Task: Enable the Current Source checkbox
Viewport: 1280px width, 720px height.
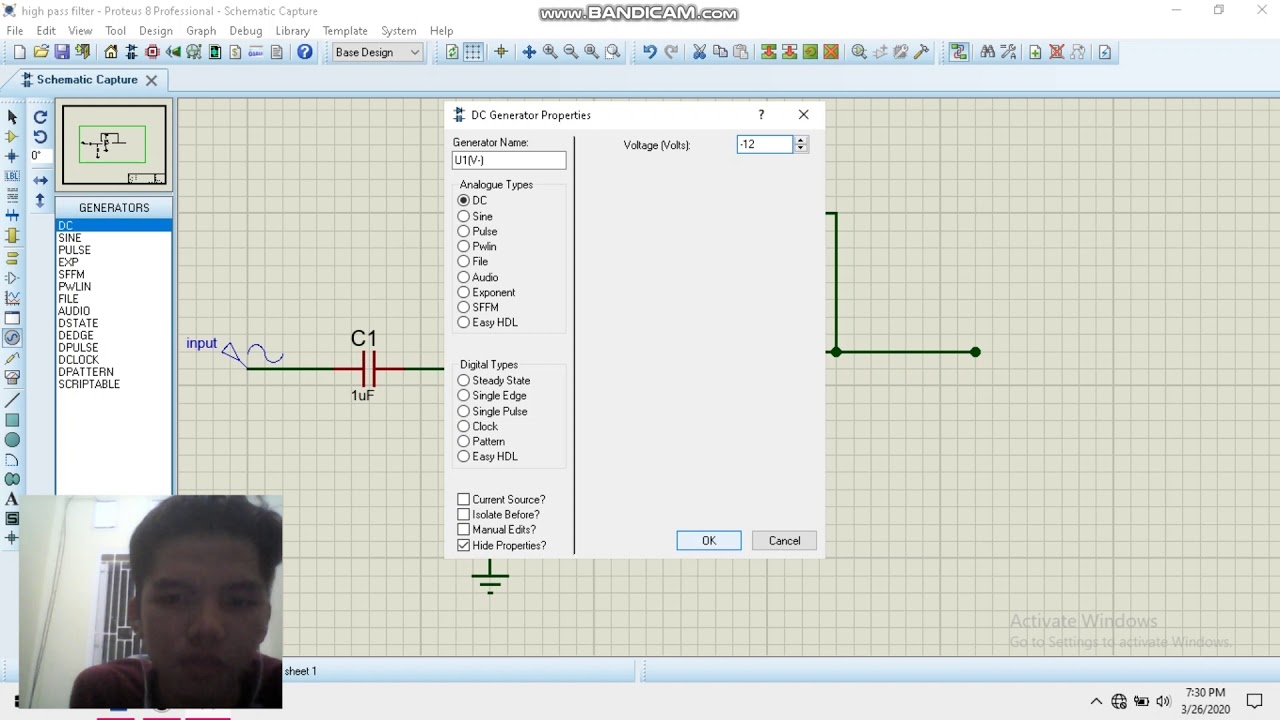Action: [464, 499]
